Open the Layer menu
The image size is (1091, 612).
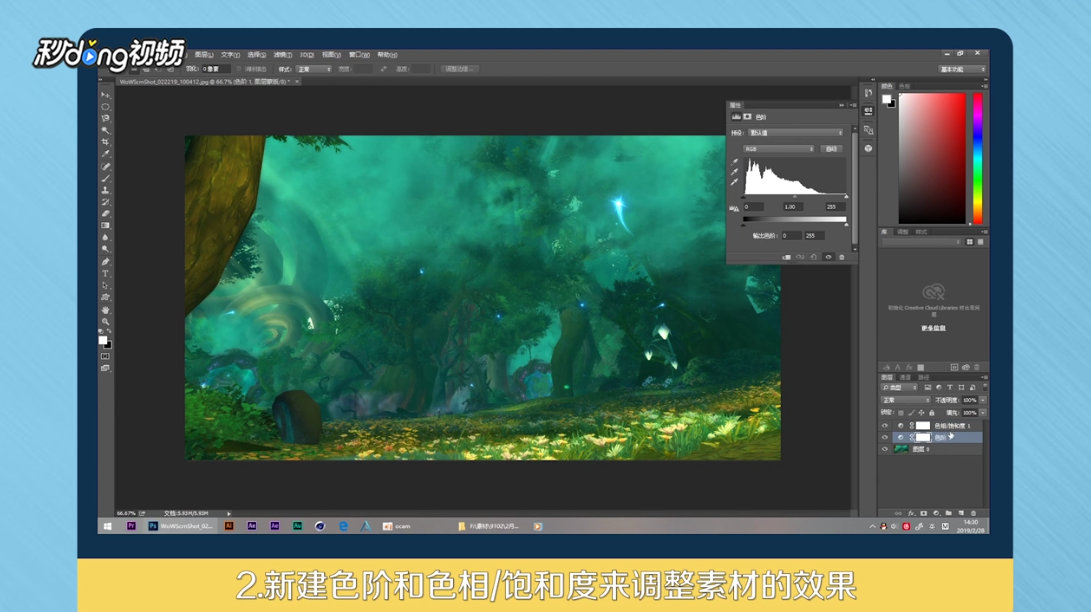pyautogui.click(x=205, y=54)
